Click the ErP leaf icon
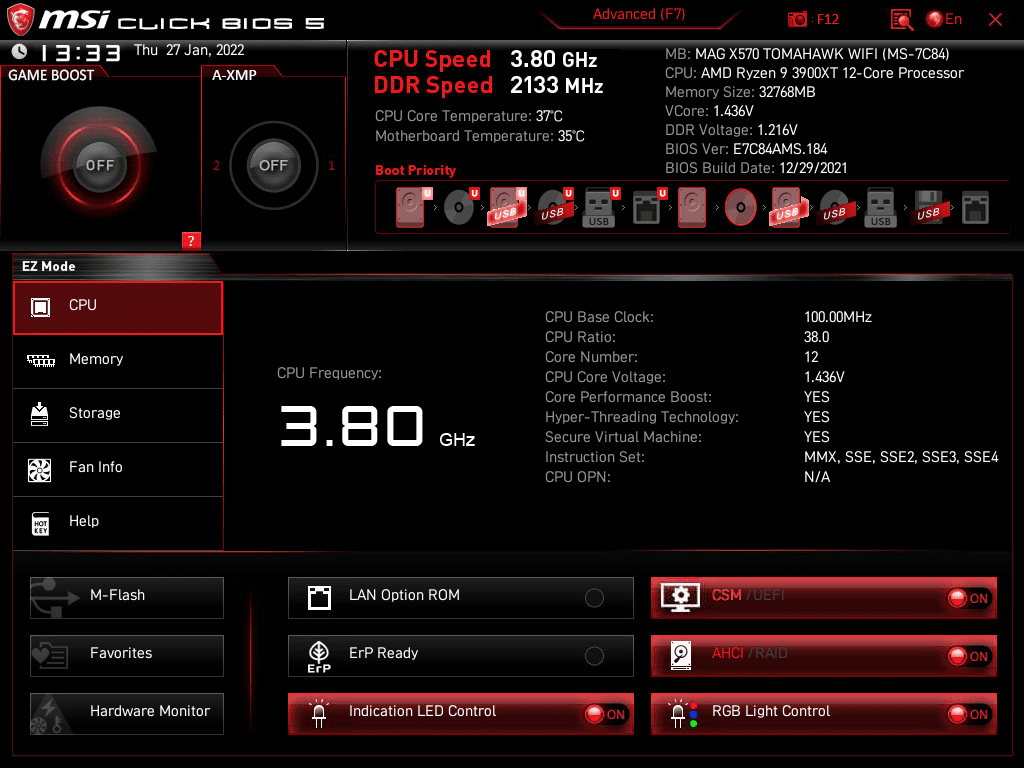Image resolution: width=1024 pixels, height=768 pixels. [x=319, y=656]
